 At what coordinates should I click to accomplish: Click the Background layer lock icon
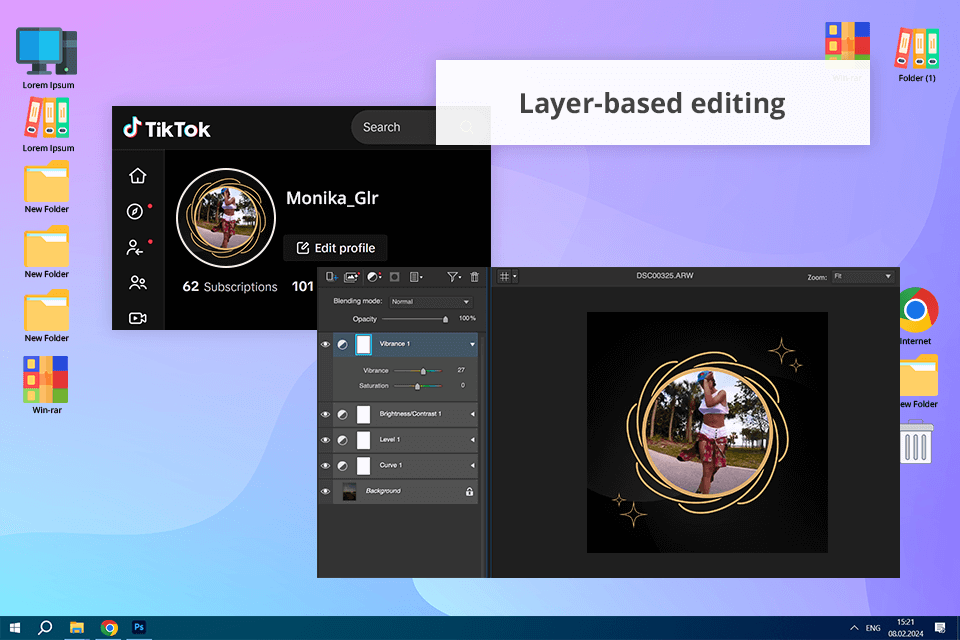pyautogui.click(x=470, y=492)
